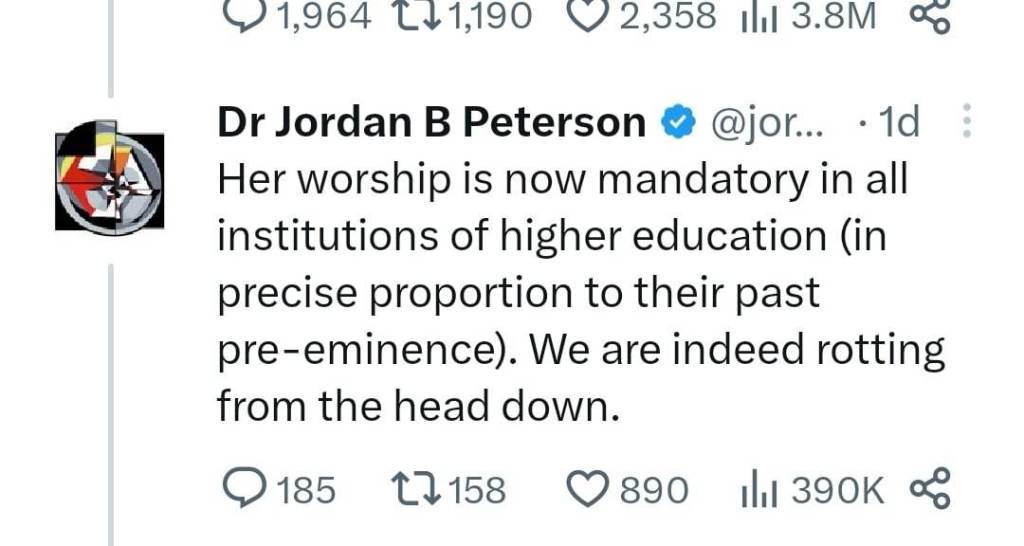Retweet the 'Her worship is now mandatory' tweet

(414, 489)
